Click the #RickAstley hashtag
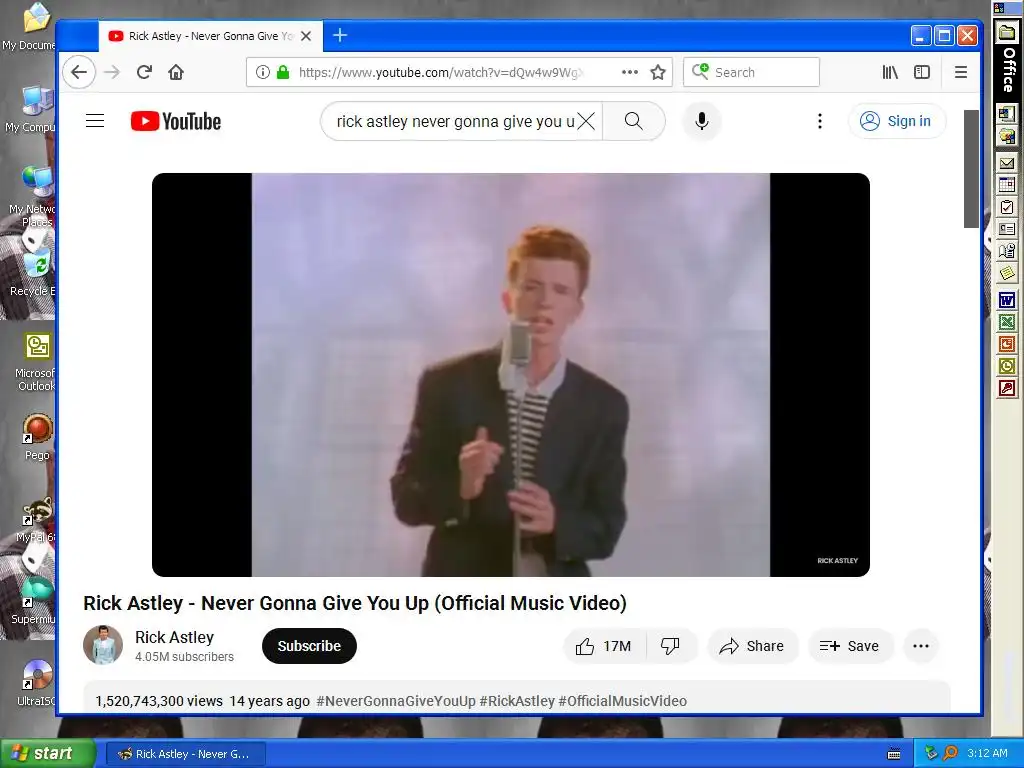This screenshot has height=768, width=1024. [517, 701]
